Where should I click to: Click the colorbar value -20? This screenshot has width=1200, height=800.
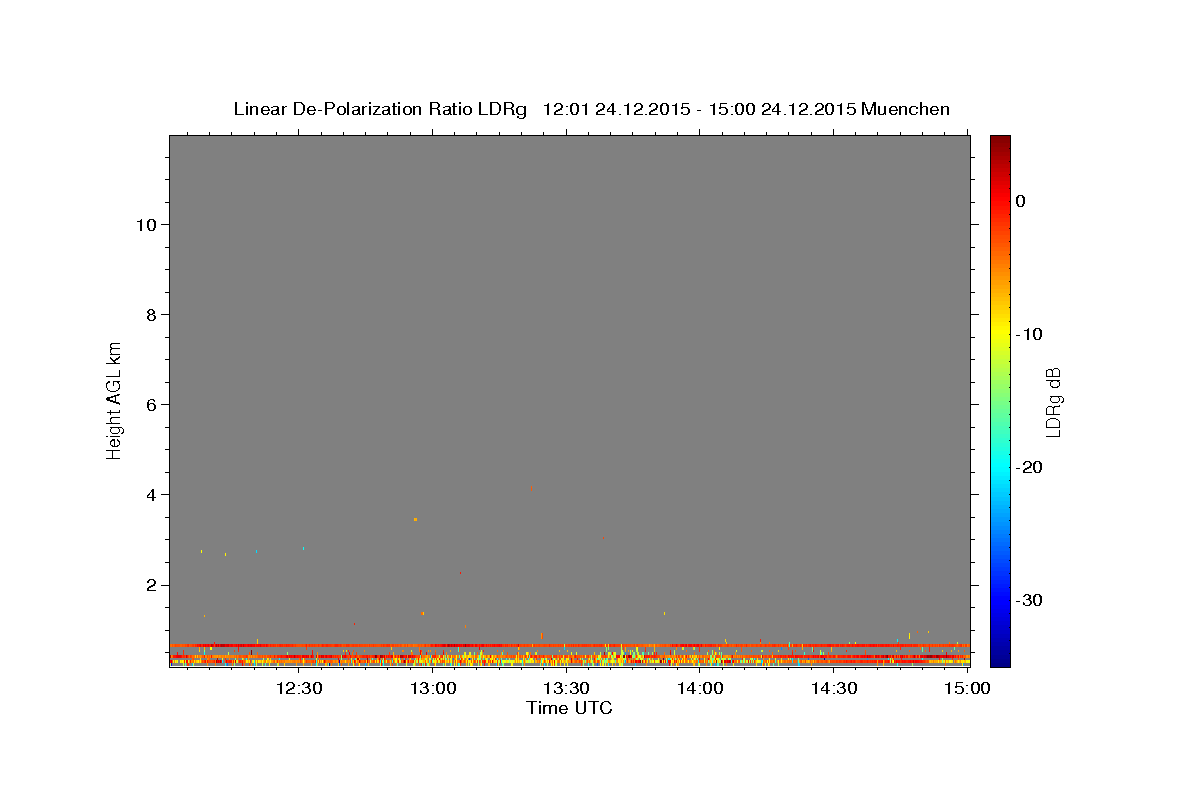[1030, 467]
